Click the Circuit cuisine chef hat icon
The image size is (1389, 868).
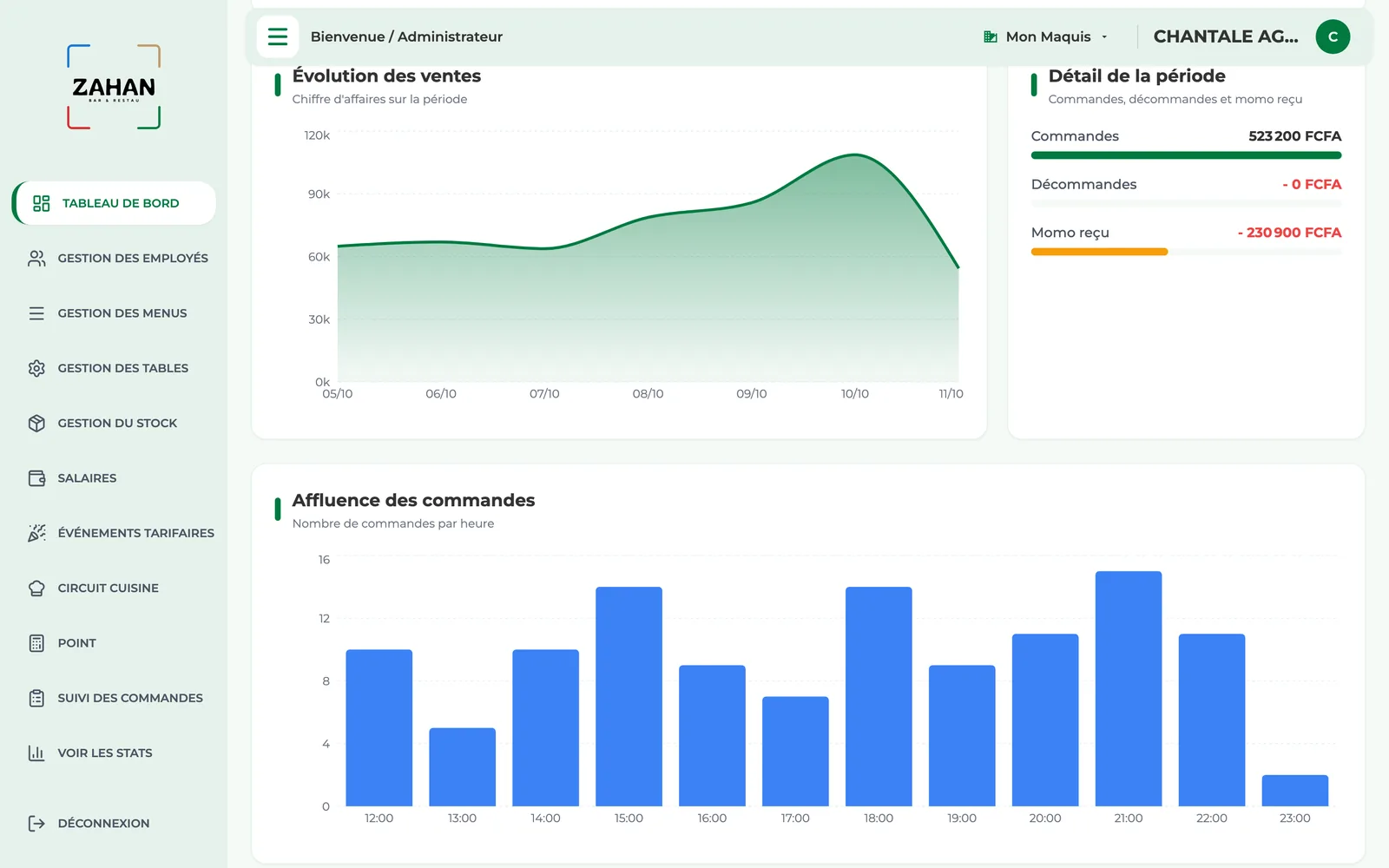click(36, 588)
